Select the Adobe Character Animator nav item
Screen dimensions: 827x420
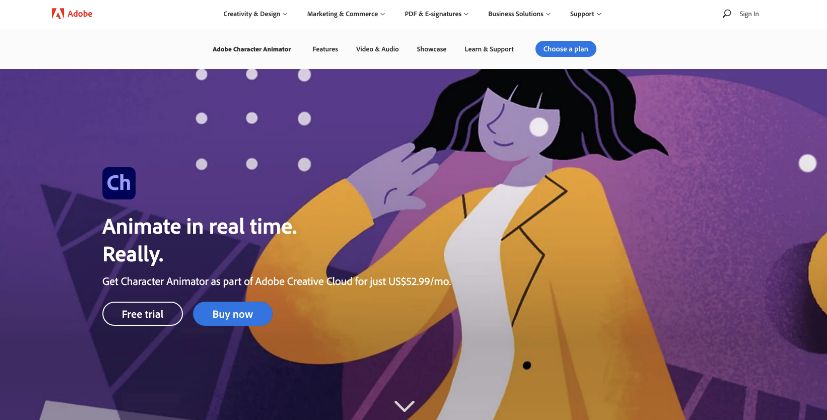pos(252,49)
